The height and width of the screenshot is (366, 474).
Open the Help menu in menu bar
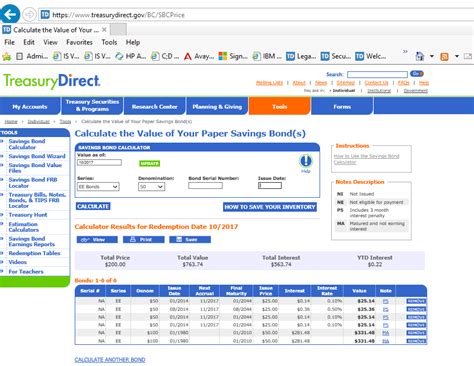133,42
